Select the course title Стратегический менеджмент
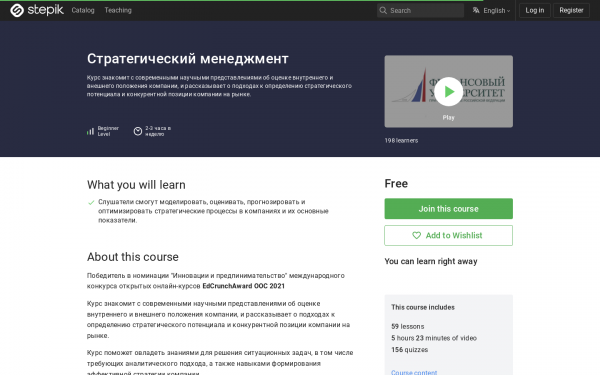Image resolution: width=600 pixels, height=375 pixels. coord(188,59)
